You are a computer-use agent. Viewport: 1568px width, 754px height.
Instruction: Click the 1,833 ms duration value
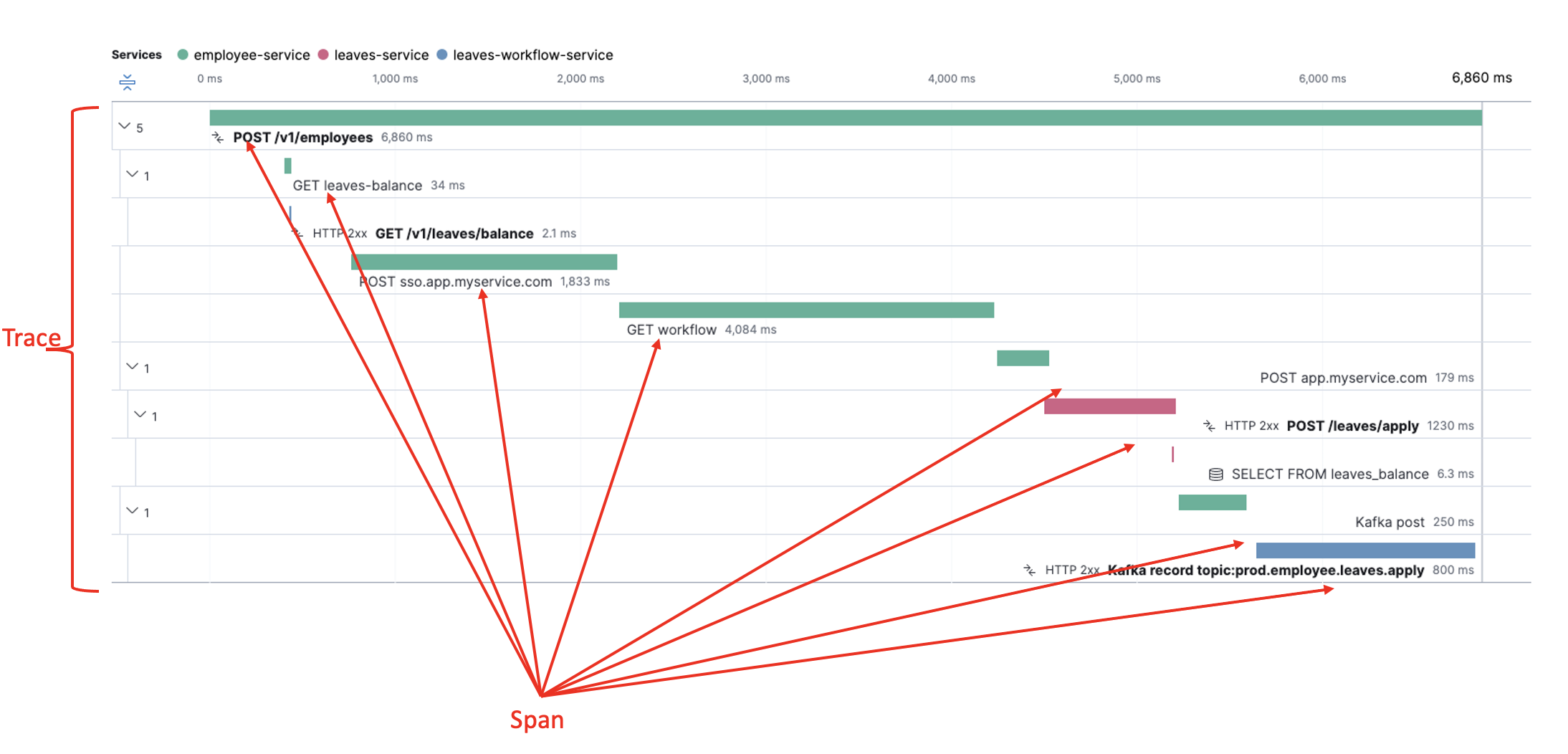coord(585,282)
